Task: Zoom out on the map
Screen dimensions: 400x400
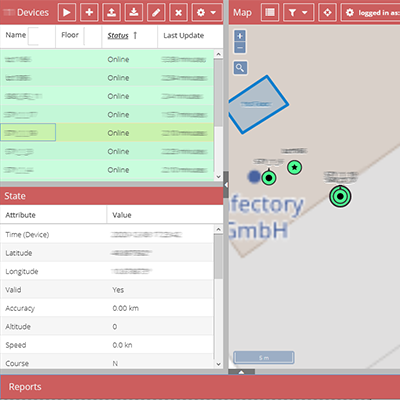Action: coord(240,47)
